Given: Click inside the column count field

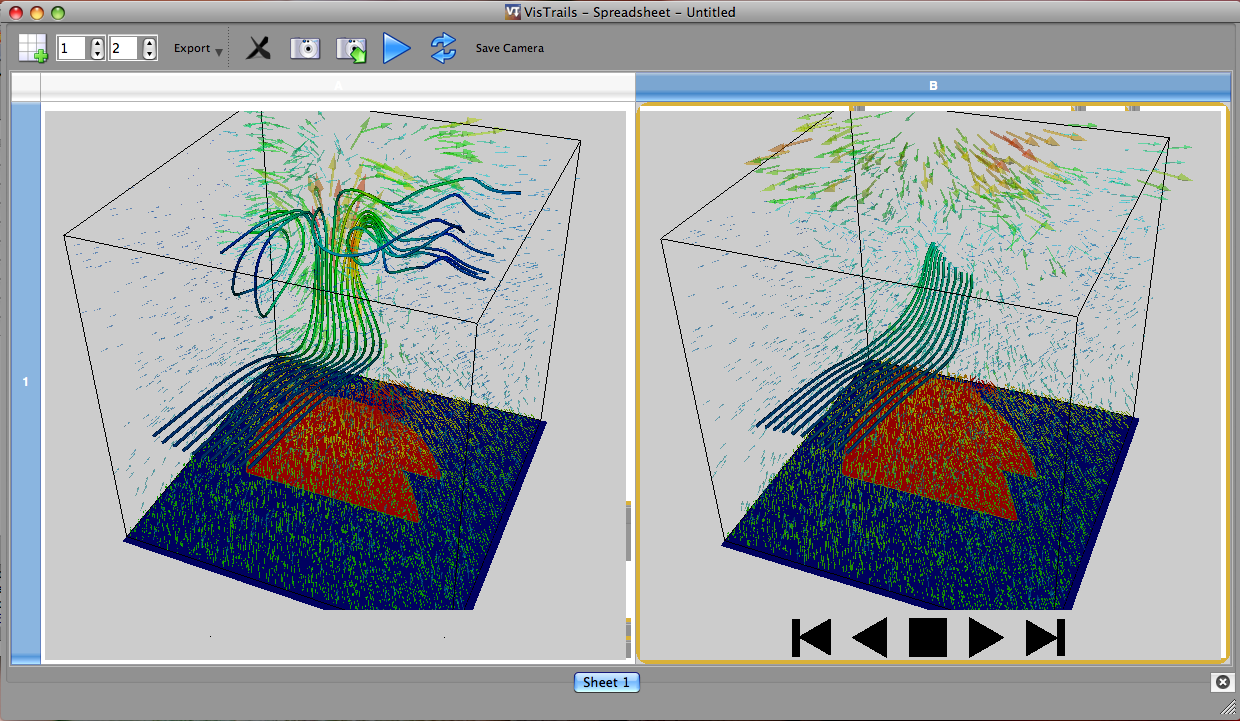Looking at the screenshot, I should point(124,48).
